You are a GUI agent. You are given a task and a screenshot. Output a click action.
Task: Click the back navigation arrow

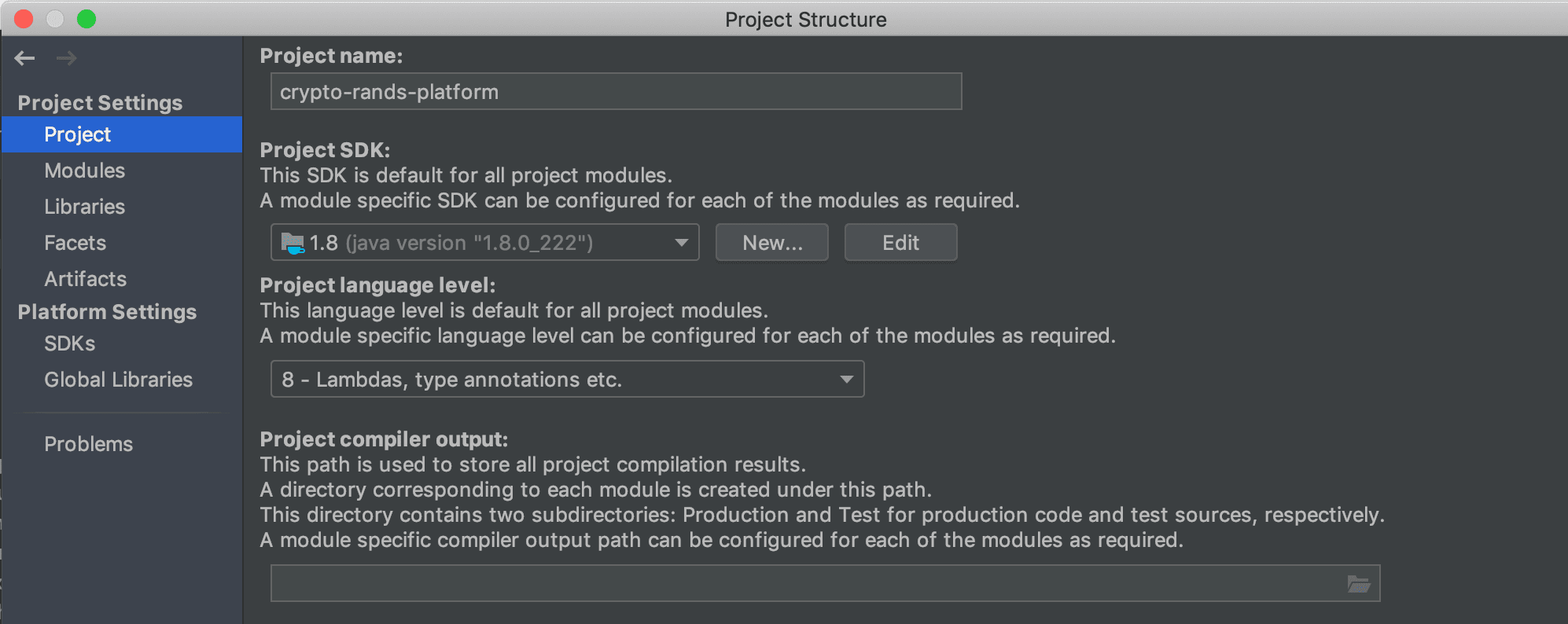[25, 58]
